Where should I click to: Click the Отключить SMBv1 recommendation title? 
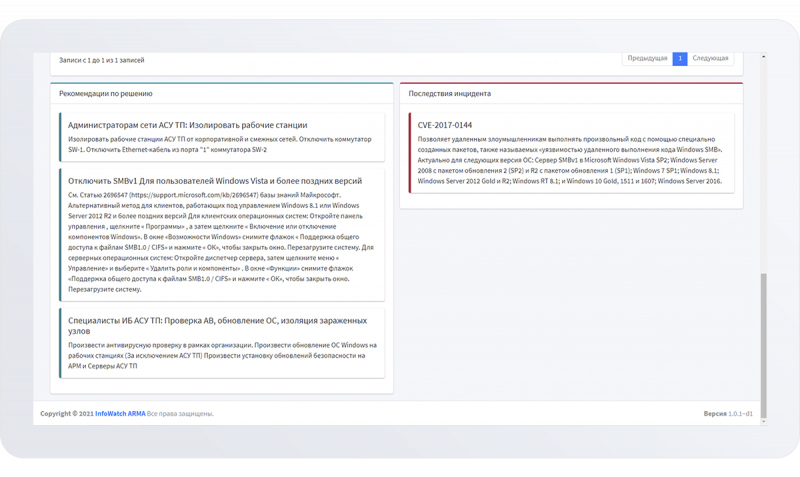[x=215, y=181]
